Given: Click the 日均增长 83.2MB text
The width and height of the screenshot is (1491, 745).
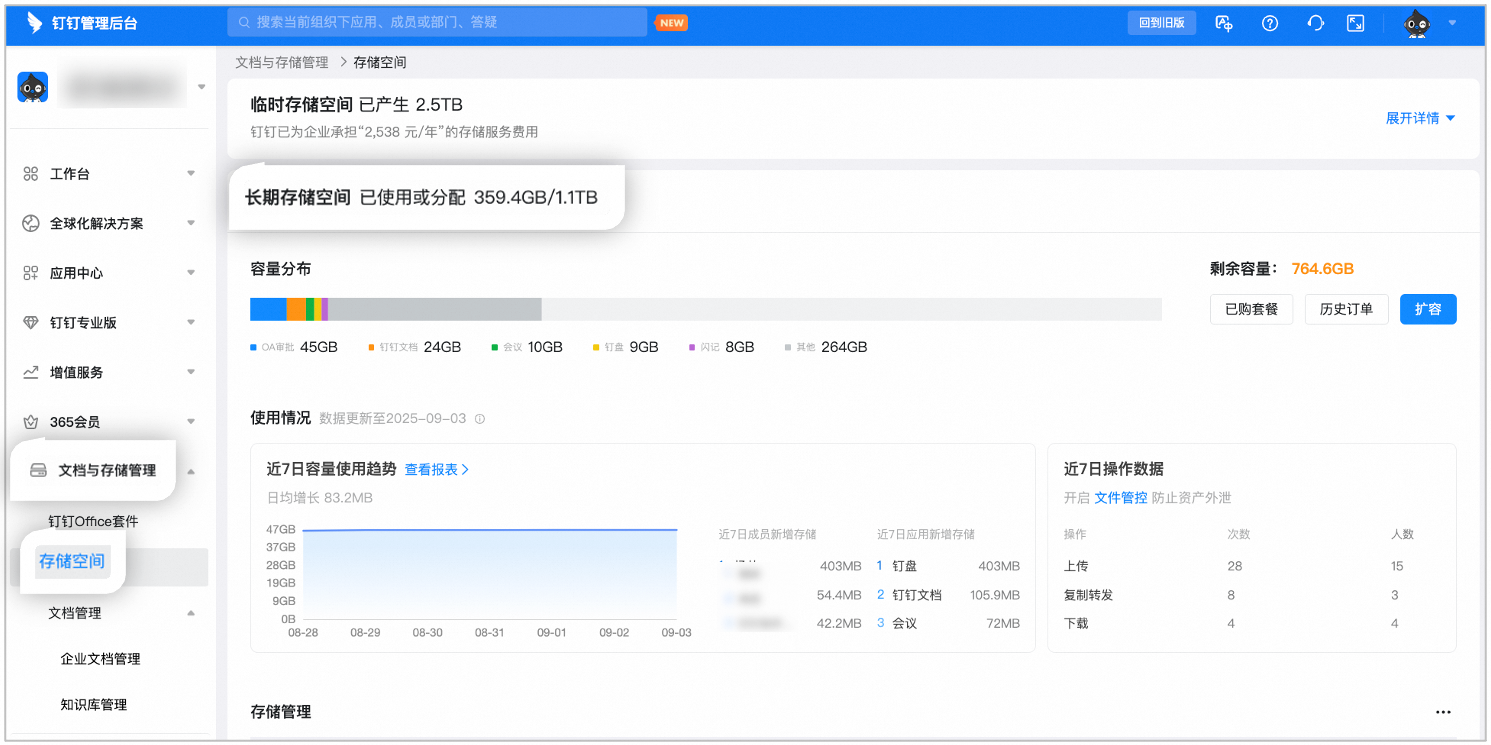Looking at the screenshot, I should click(320, 498).
